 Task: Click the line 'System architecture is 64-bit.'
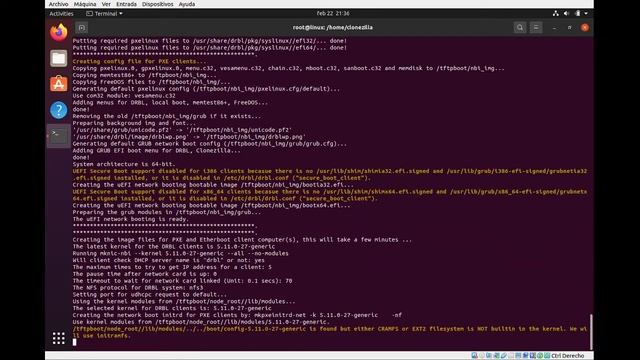tap(124, 164)
